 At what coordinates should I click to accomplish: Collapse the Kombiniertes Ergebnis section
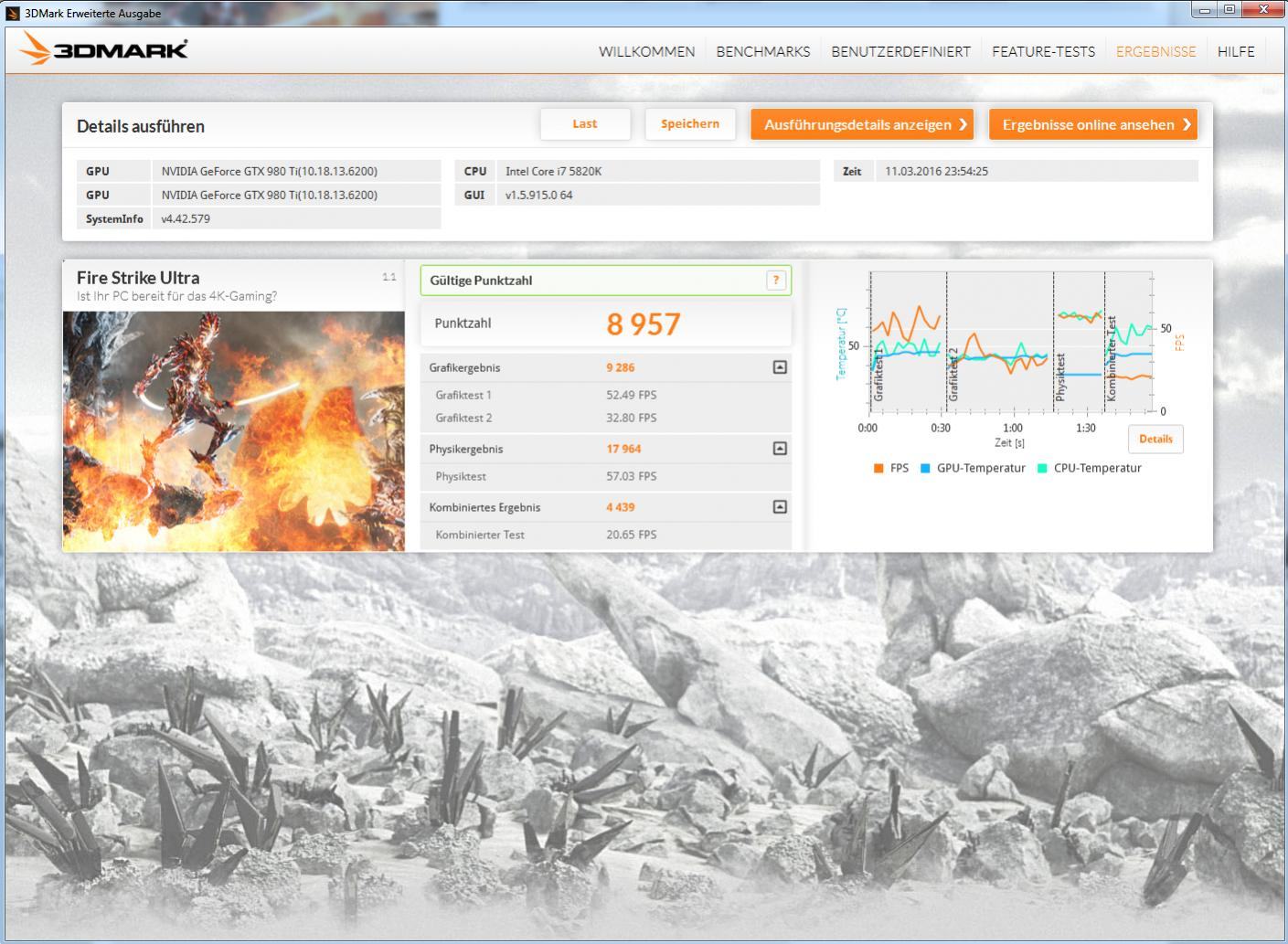pyautogui.click(x=780, y=507)
